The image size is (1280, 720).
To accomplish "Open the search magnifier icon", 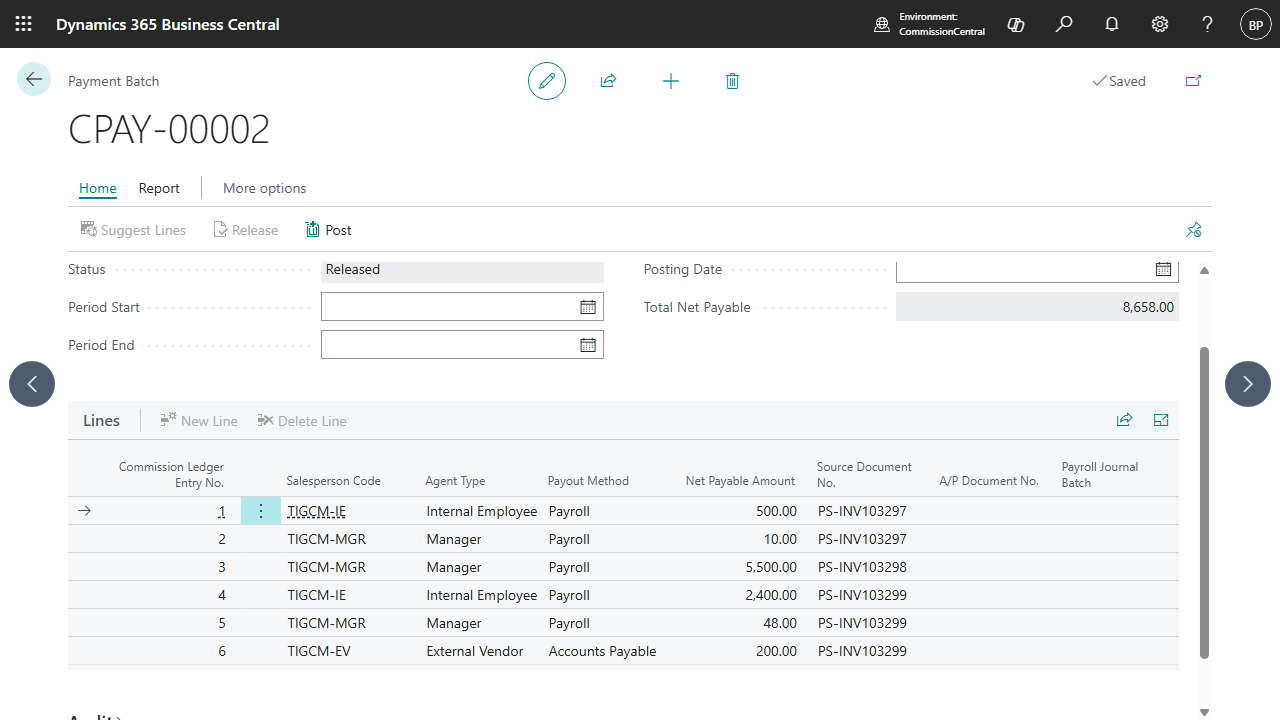I will click(x=1064, y=24).
